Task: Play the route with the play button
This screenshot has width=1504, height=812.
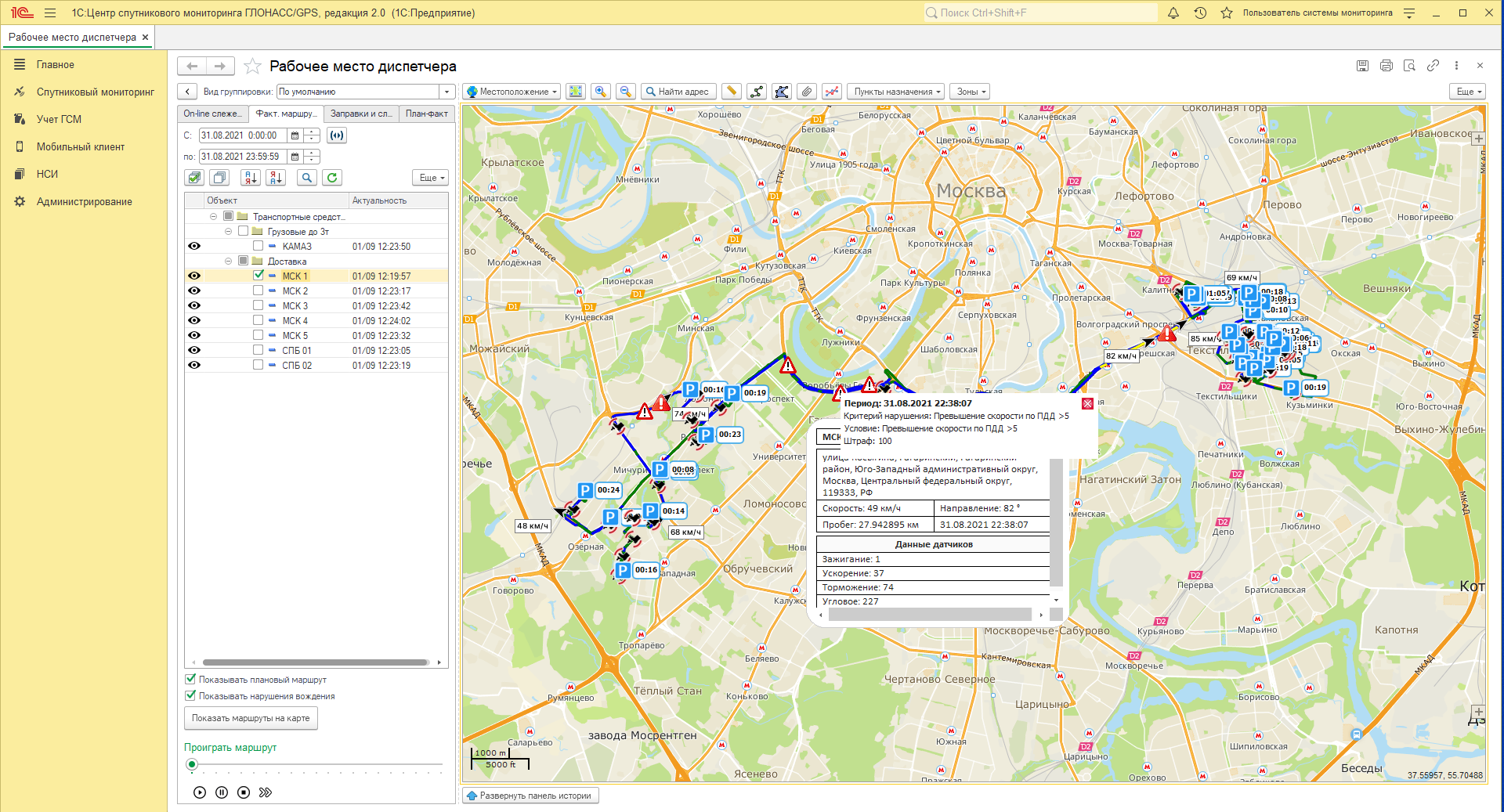Action: coord(200,792)
